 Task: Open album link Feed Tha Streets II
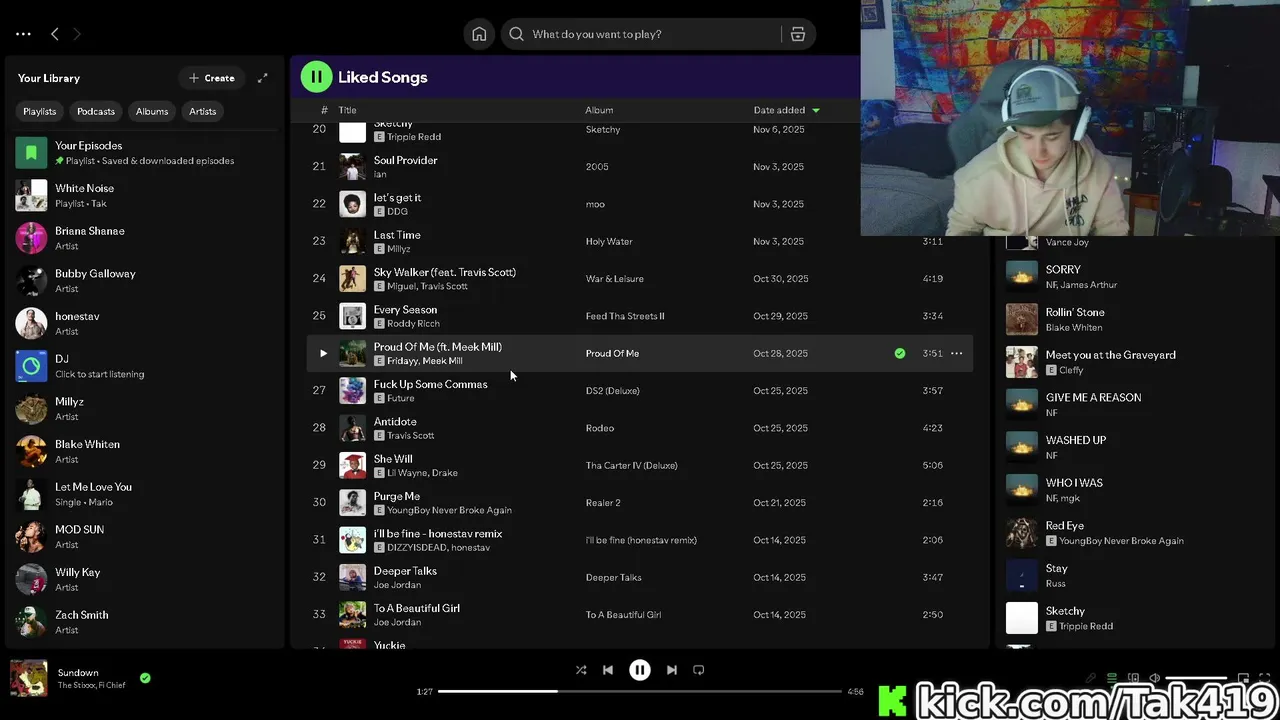[x=625, y=316]
